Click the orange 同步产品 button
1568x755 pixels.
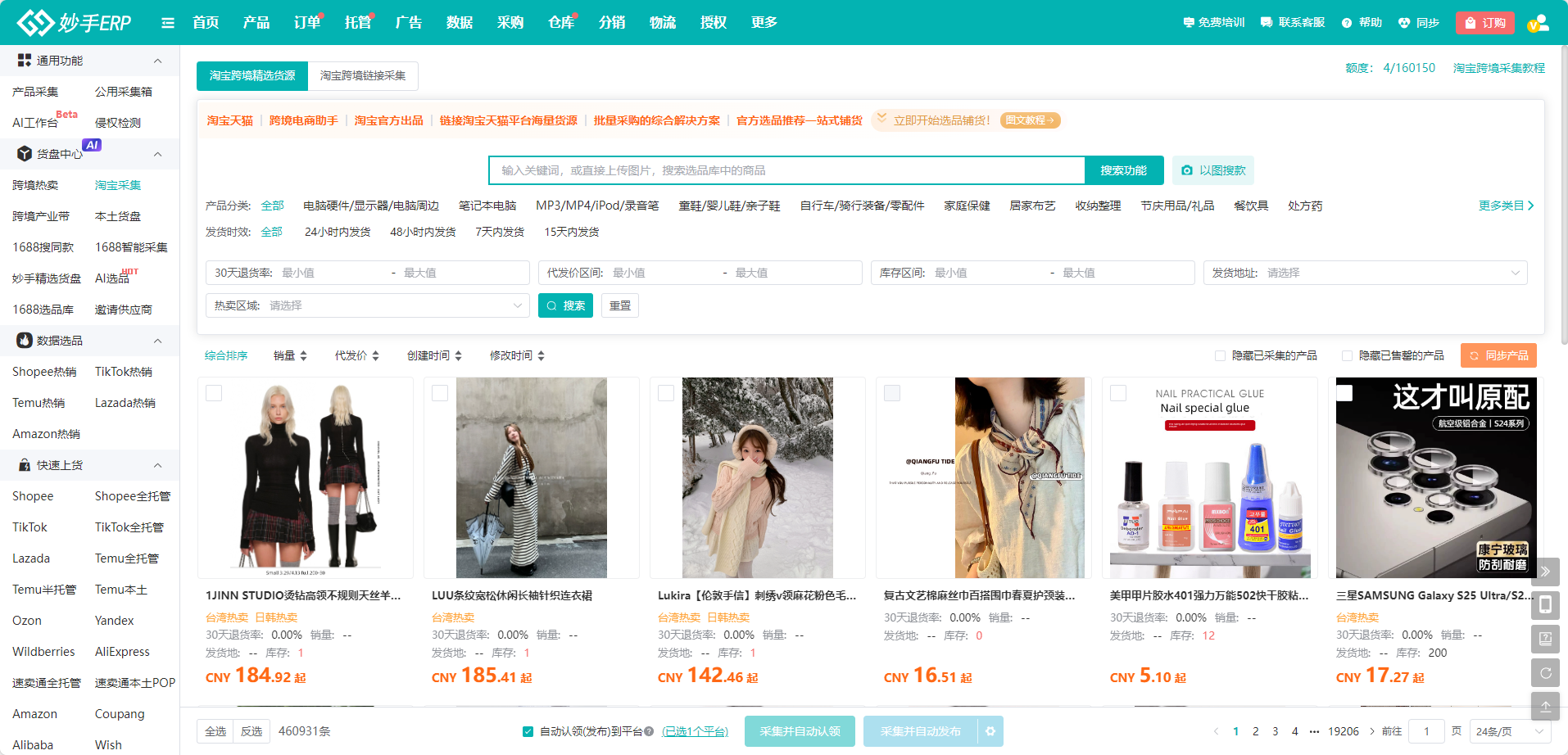pos(1498,355)
